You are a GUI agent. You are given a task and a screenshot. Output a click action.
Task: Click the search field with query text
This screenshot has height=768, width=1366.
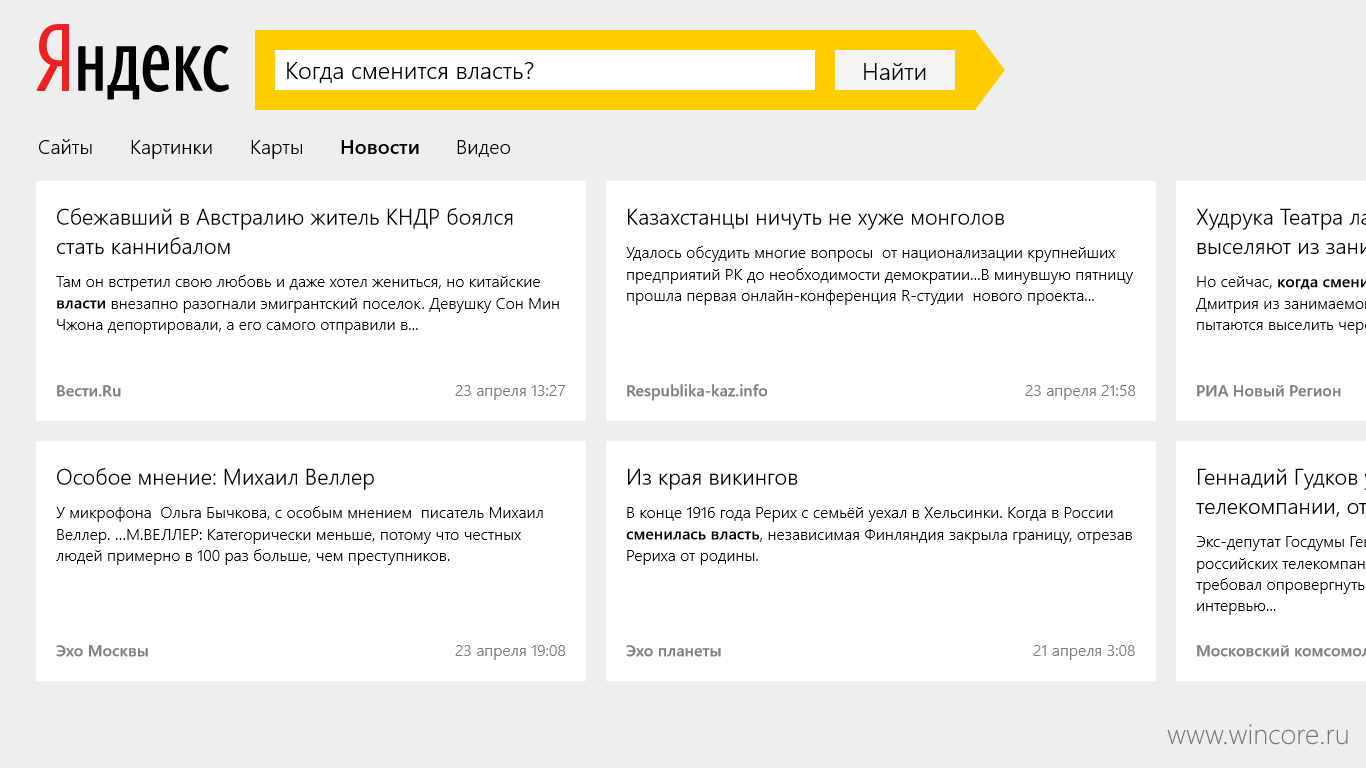click(x=545, y=70)
